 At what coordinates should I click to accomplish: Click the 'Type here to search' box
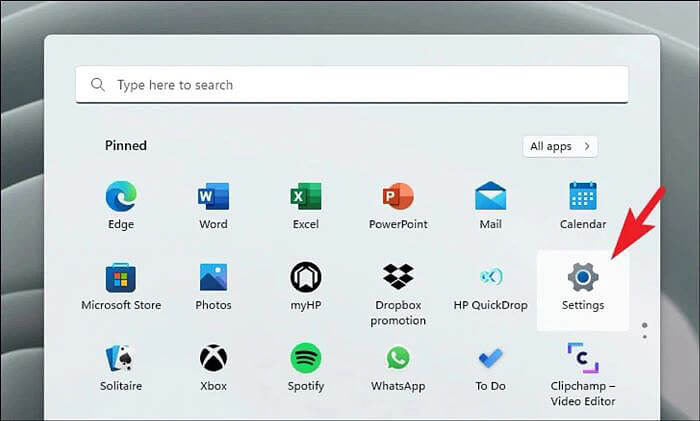(x=352, y=85)
